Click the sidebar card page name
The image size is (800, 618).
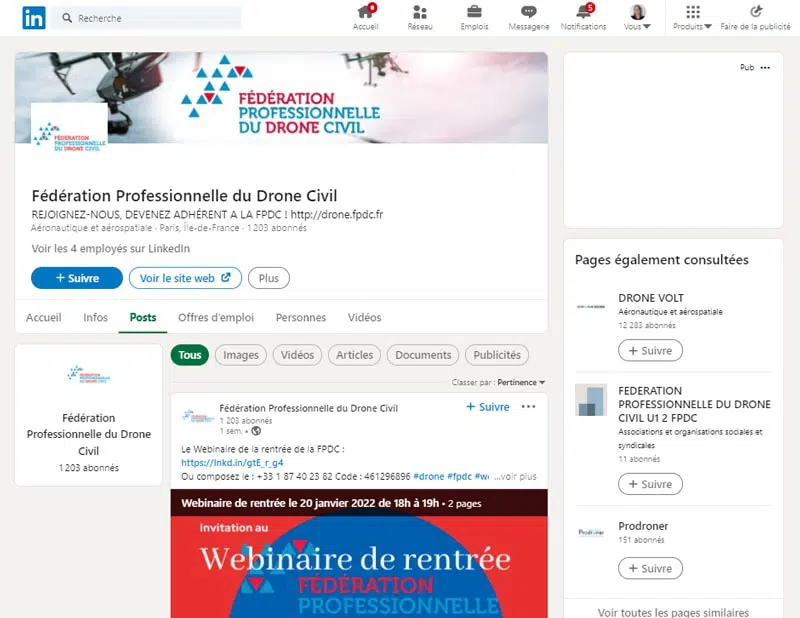pos(89,434)
